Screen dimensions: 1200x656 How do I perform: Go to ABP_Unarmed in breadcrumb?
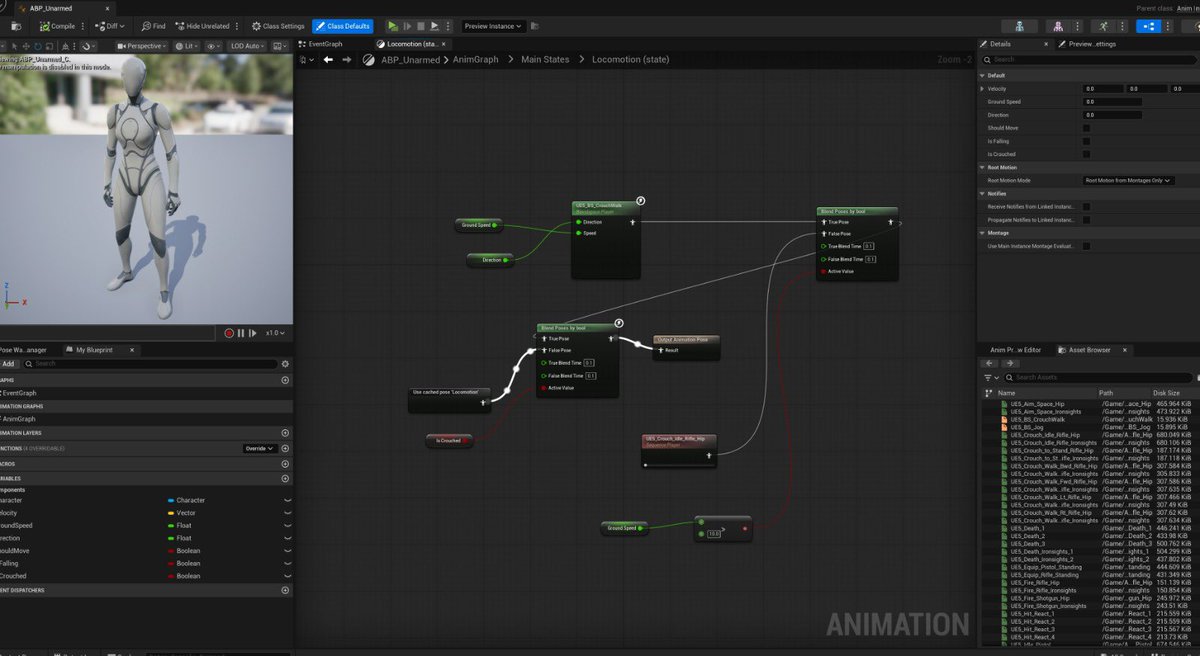[x=412, y=60]
